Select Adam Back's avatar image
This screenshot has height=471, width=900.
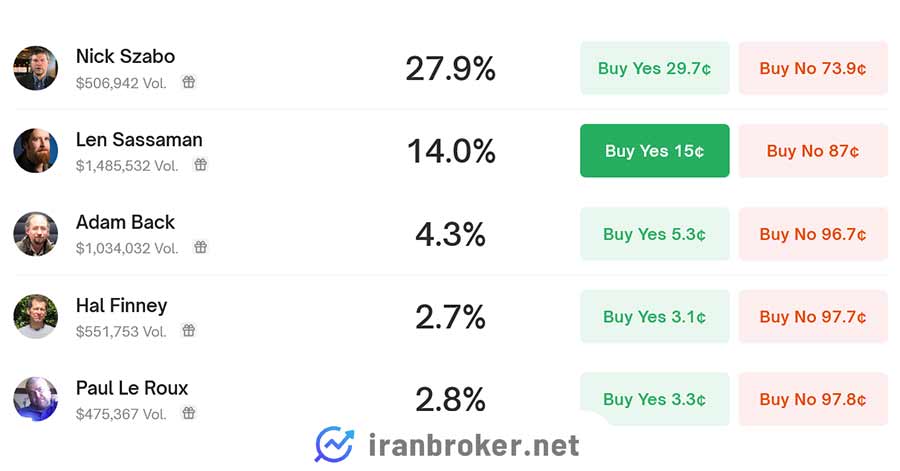coord(36,234)
